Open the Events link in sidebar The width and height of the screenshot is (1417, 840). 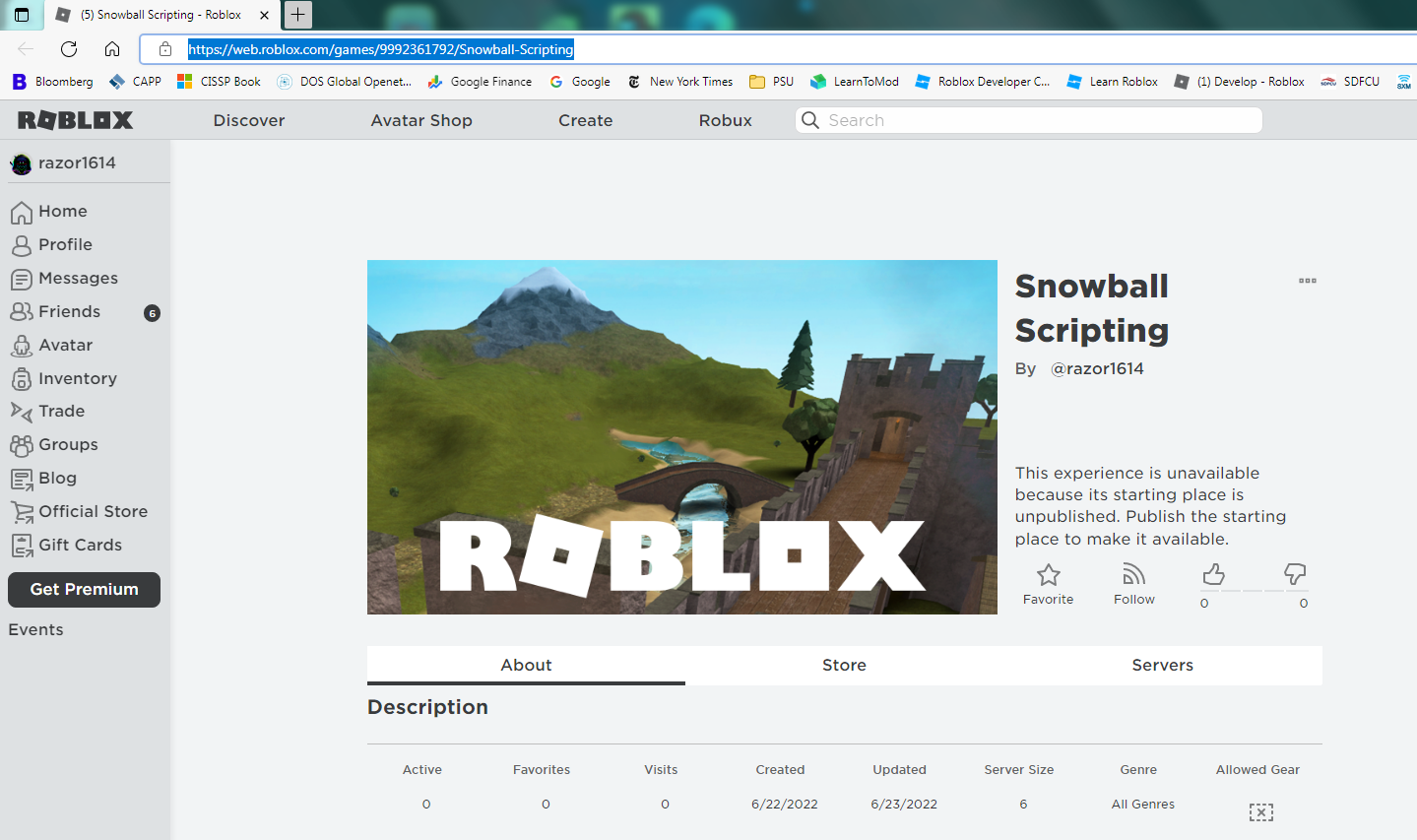pos(35,630)
